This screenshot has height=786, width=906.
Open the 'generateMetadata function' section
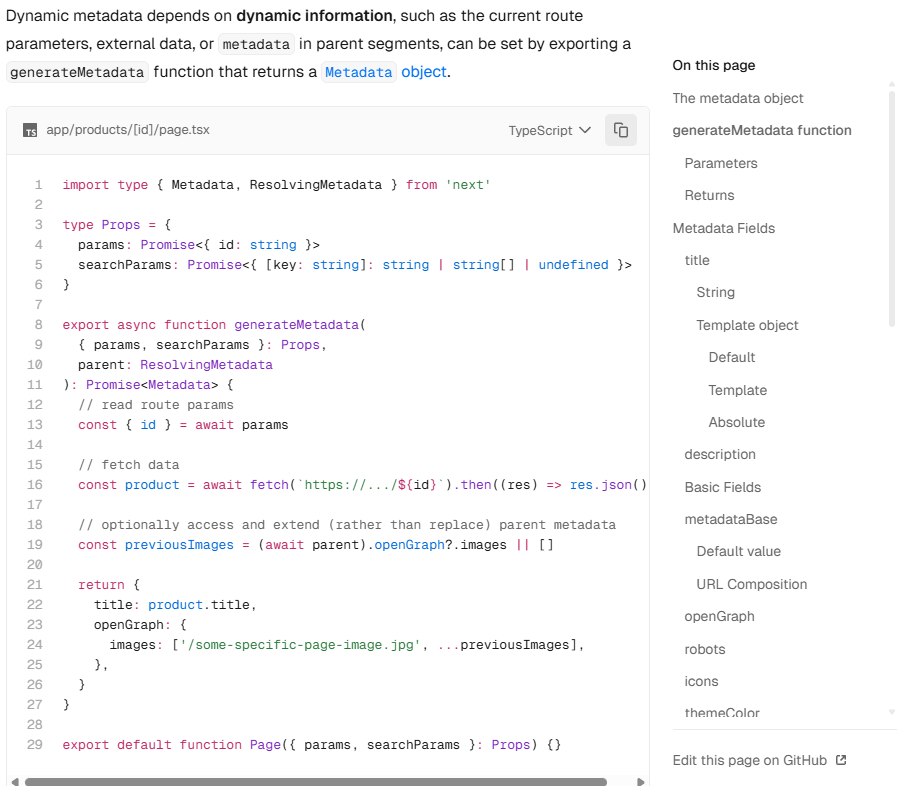click(762, 130)
